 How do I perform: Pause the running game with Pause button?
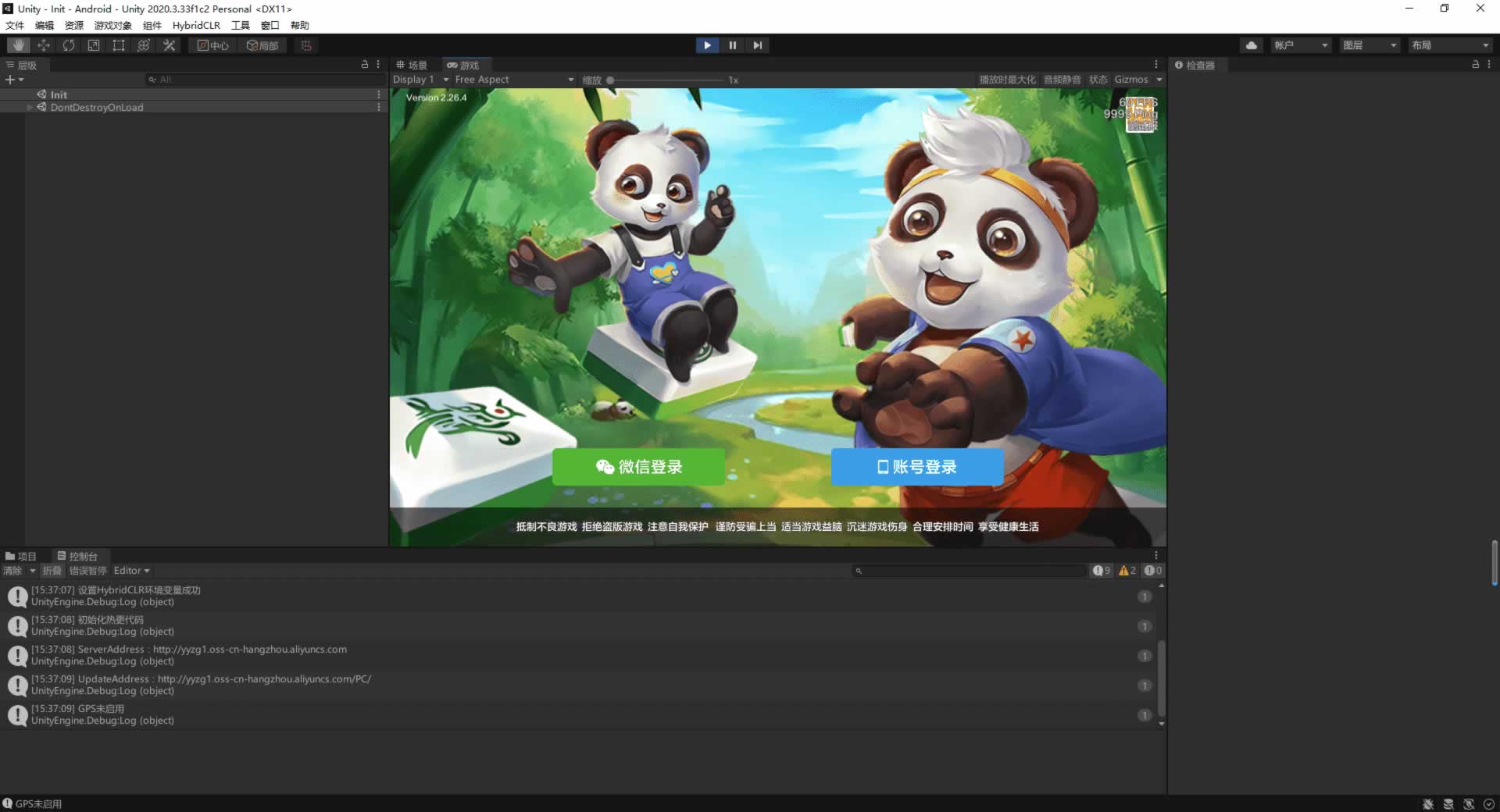click(732, 45)
